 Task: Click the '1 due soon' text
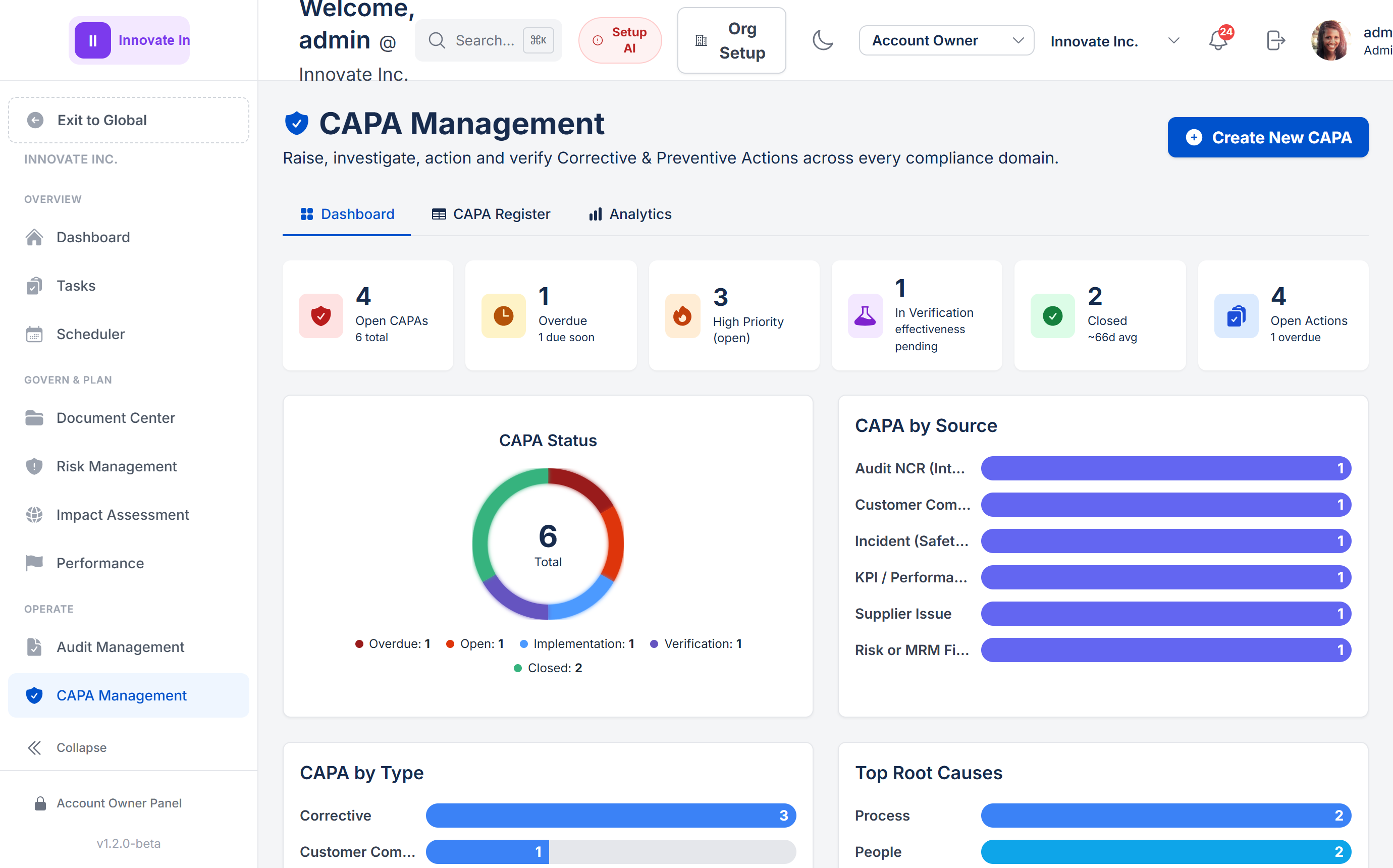566,338
